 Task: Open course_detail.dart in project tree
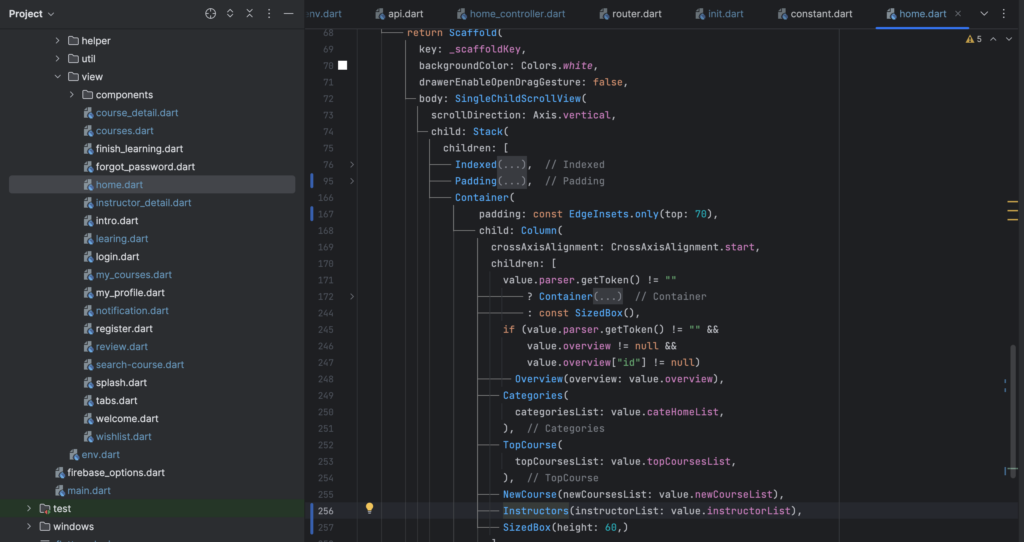[x=136, y=113]
